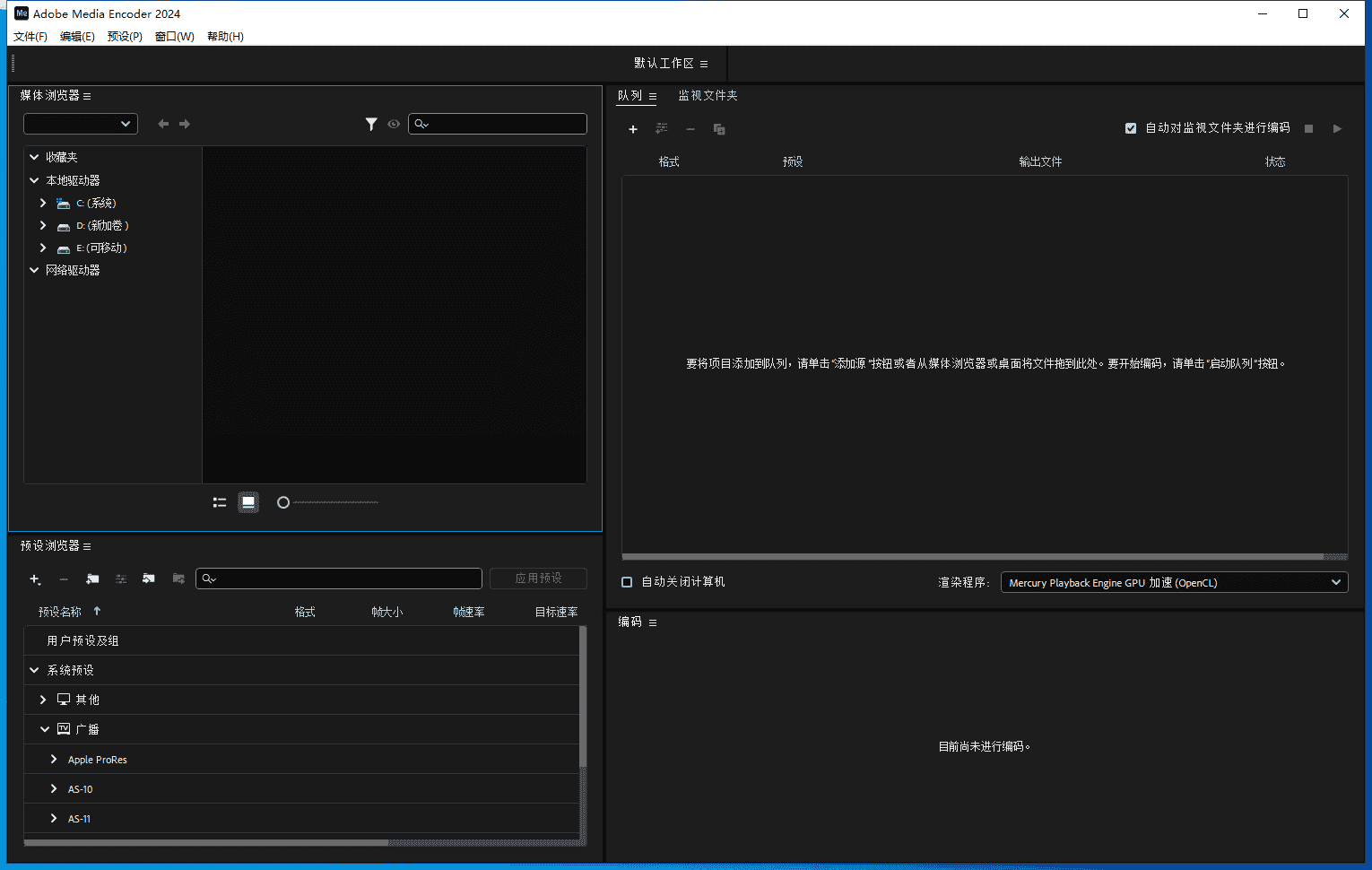
Task: Expand the 其他 preset group
Action: pos(43,700)
